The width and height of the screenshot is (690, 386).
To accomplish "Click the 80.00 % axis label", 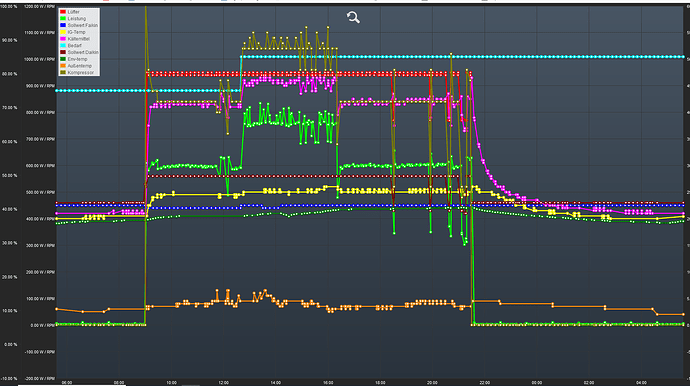I will (x=10, y=74).
